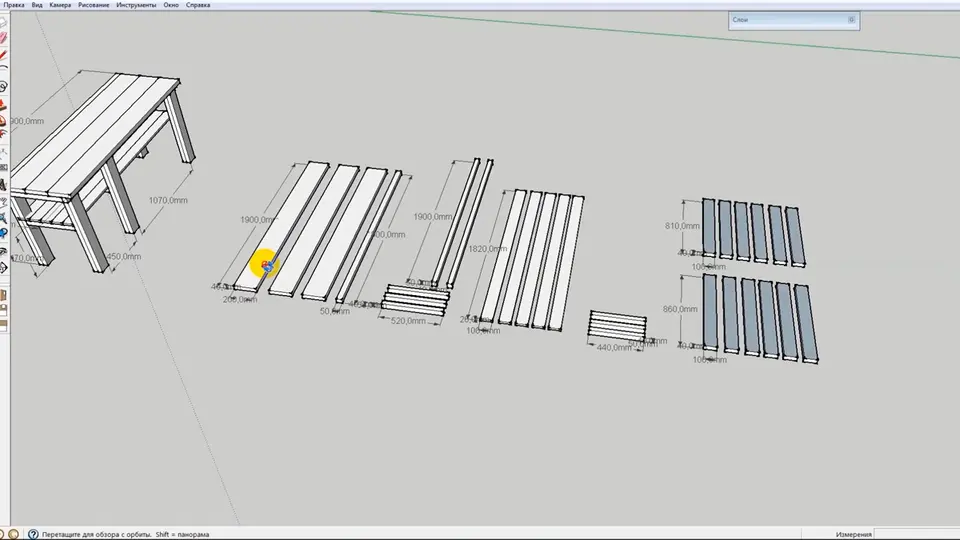This screenshot has height=540, width=960.
Task: Select the Text 'A' tool
Action: pyautogui.click(x=3, y=184)
